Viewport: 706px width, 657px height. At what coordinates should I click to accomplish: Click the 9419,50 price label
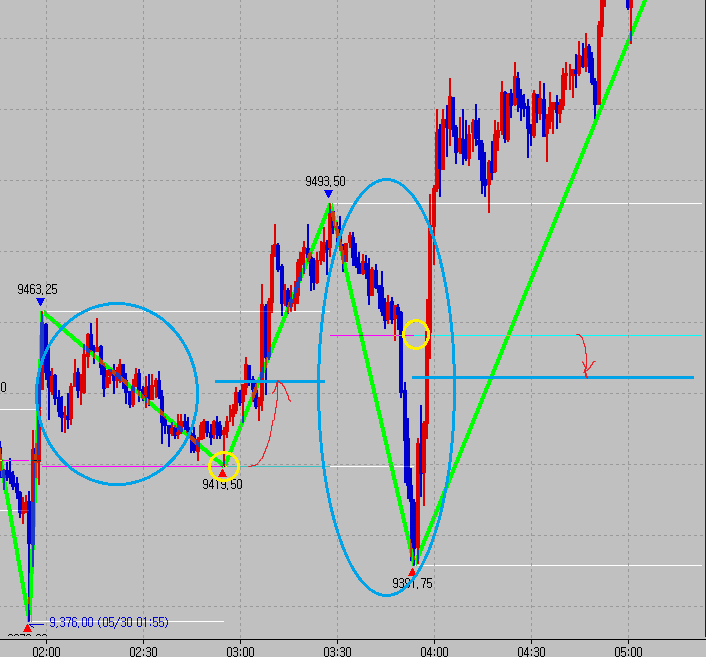[x=222, y=484]
